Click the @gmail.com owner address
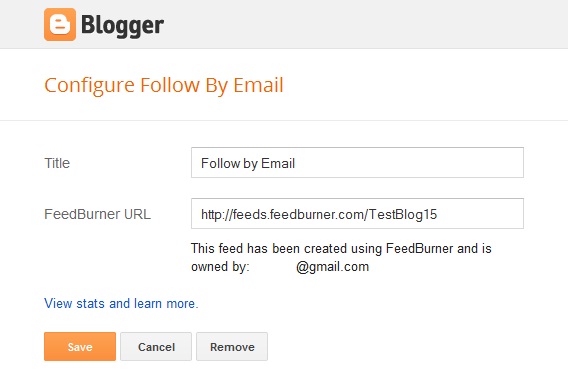Viewport: 568px width, 380px height. point(332,267)
